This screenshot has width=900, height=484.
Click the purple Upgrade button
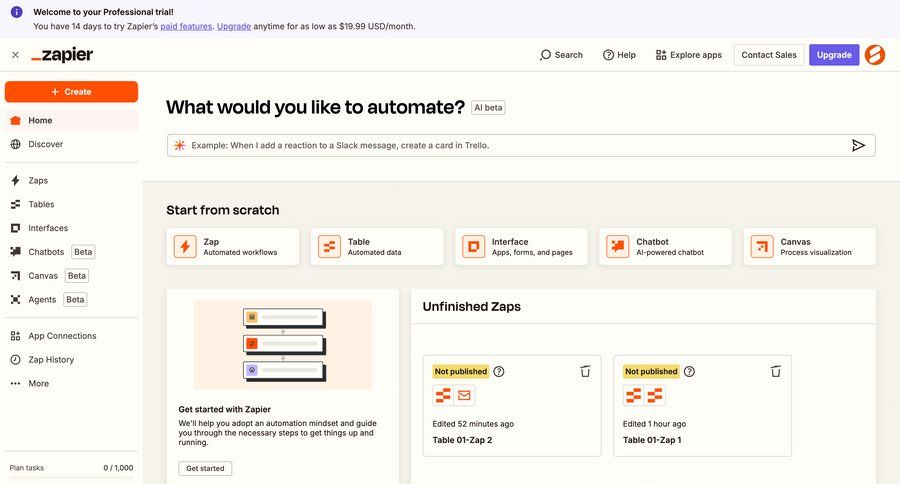[834, 55]
